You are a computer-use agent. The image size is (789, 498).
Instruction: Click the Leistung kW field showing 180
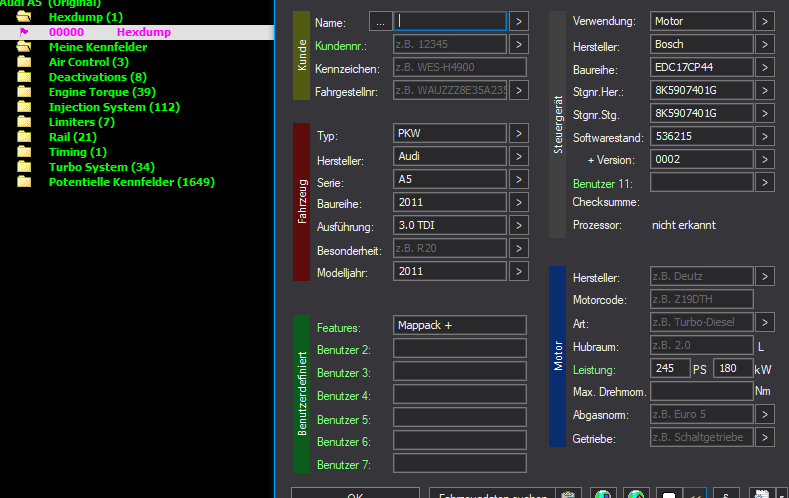[733, 368]
